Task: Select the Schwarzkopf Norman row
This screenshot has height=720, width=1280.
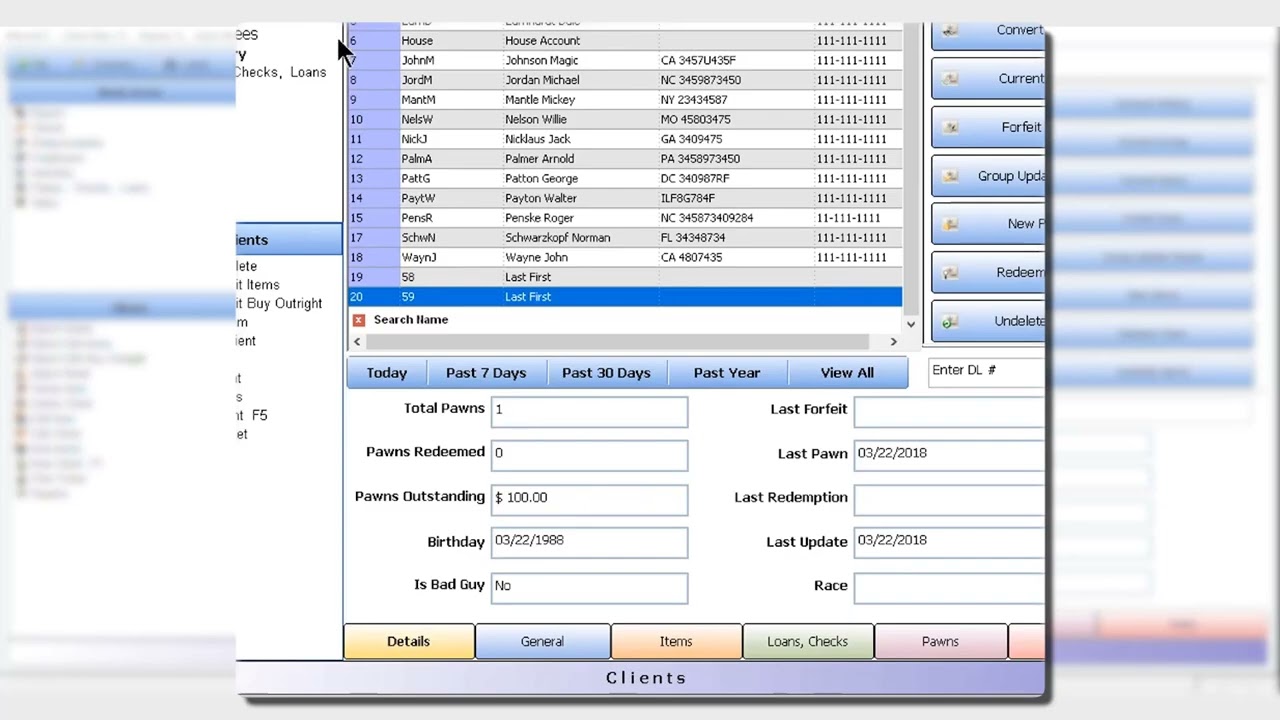Action: coord(625,237)
